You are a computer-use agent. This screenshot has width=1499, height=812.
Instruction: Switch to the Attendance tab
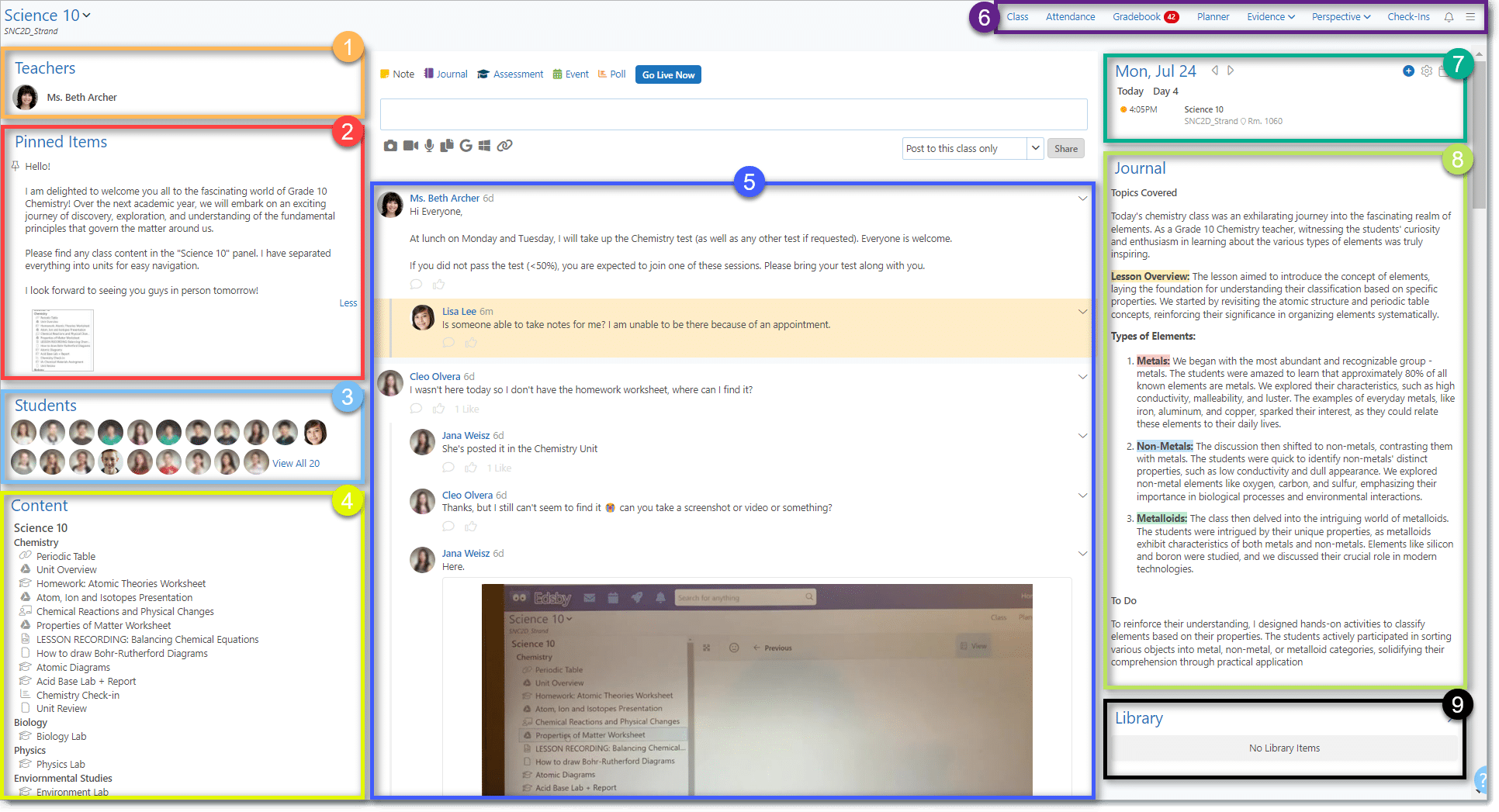[1070, 17]
